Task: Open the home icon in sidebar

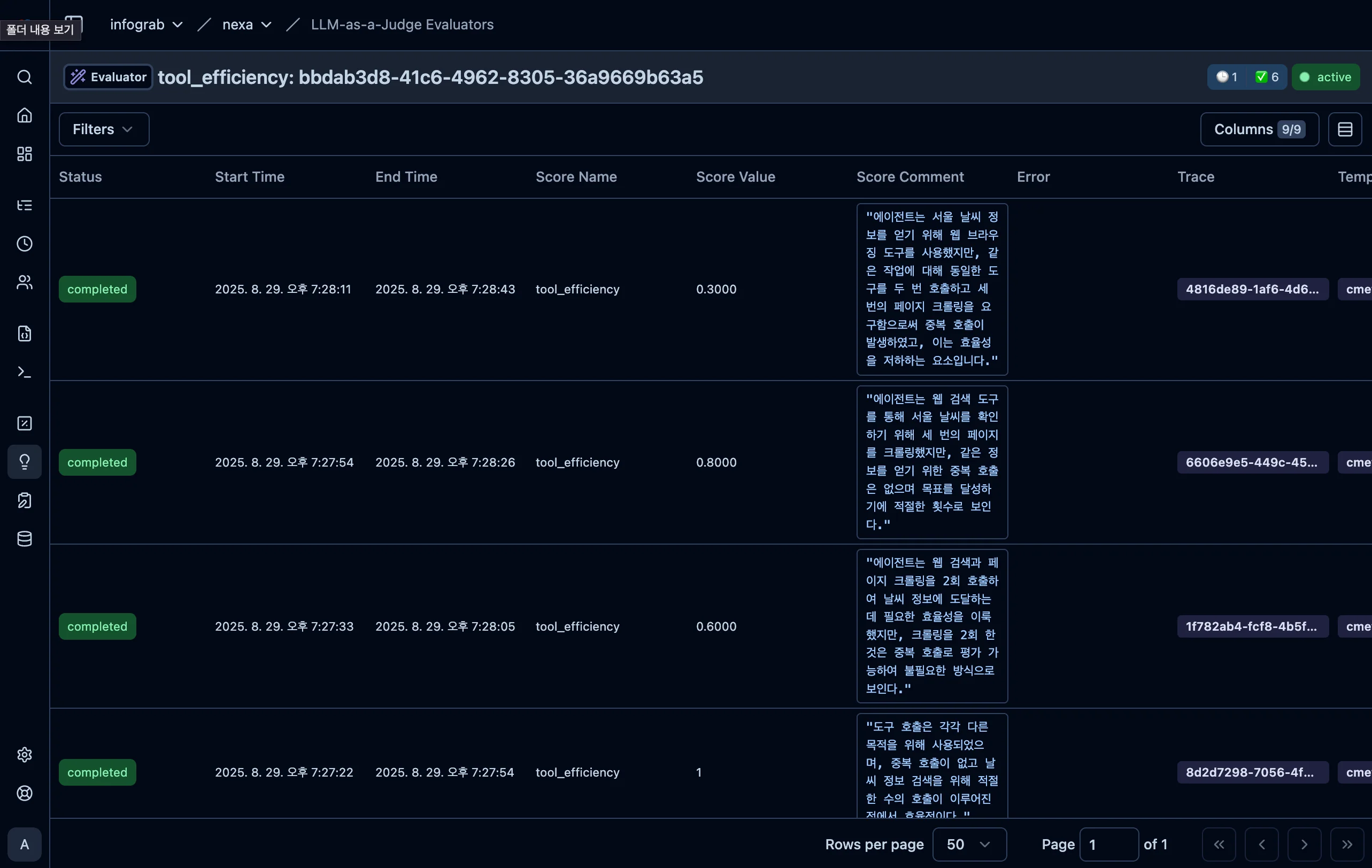Action: coord(25,115)
